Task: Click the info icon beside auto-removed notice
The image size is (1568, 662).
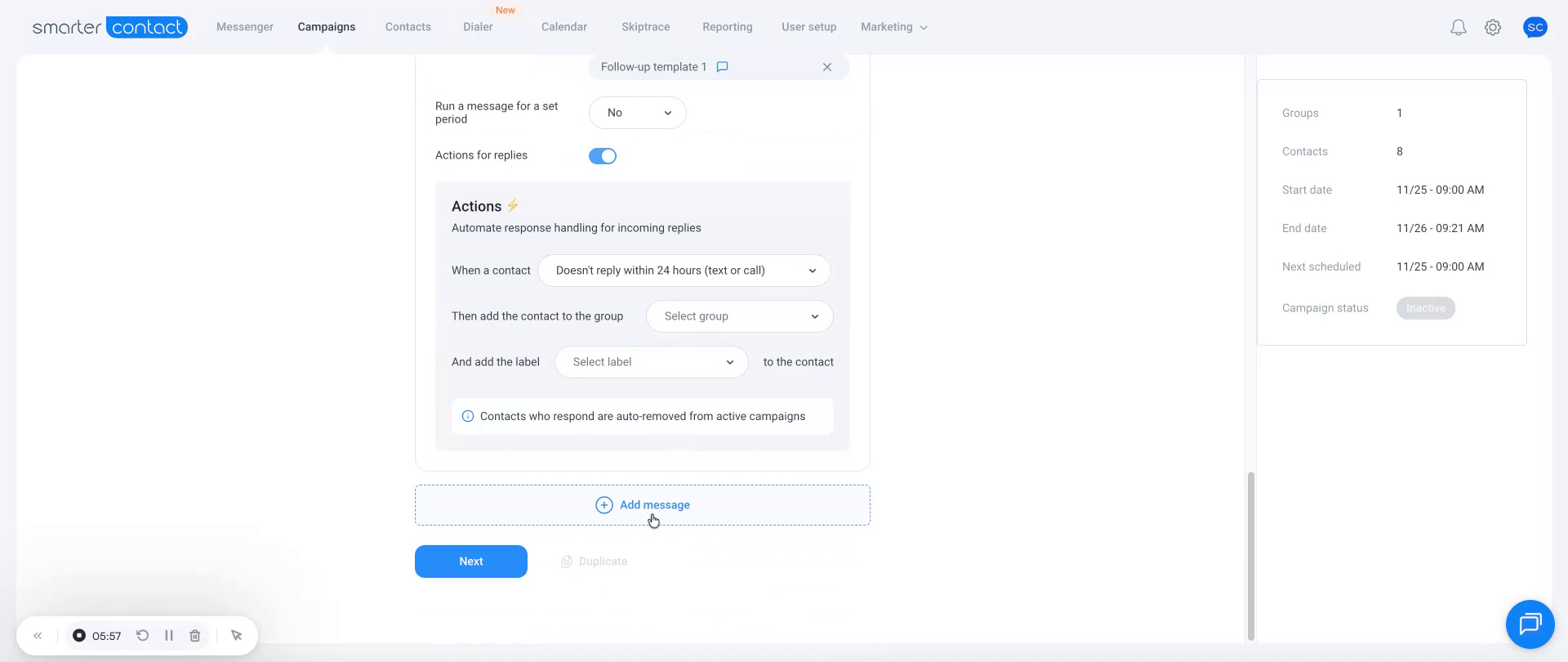Action: tap(468, 416)
